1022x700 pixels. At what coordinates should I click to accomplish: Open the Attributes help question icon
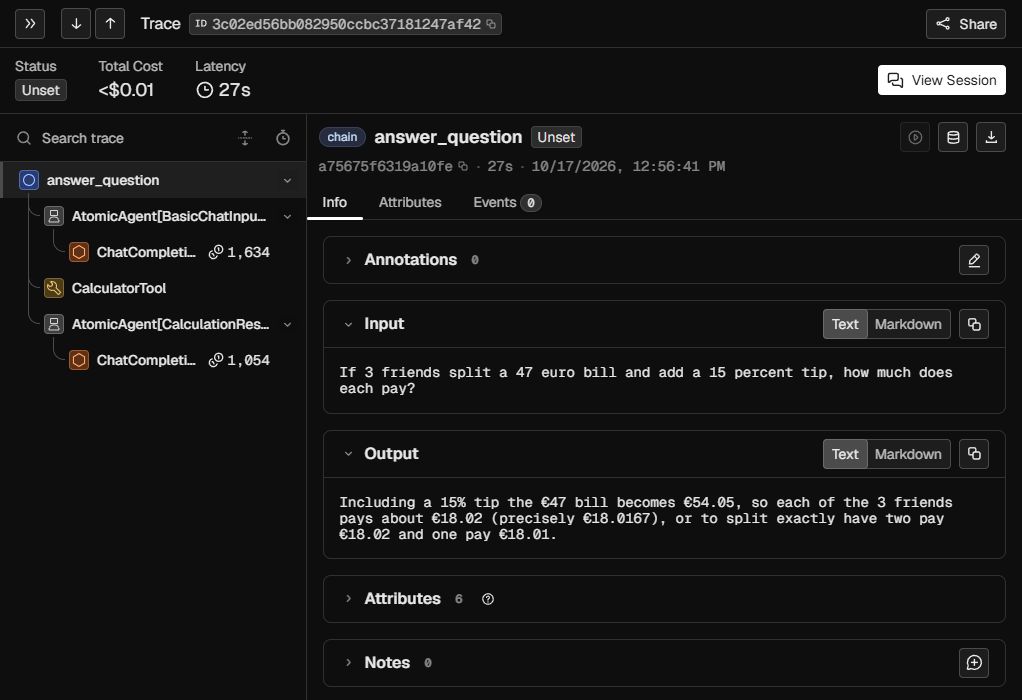488,599
